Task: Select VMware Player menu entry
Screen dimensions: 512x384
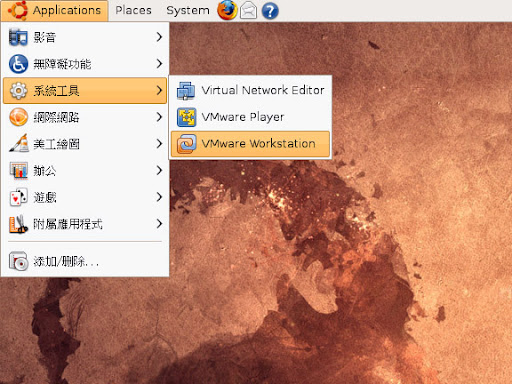Action: click(250, 117)
